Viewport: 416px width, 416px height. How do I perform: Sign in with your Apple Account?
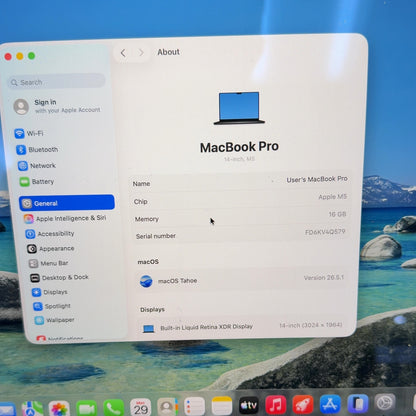tap(57, 106)
